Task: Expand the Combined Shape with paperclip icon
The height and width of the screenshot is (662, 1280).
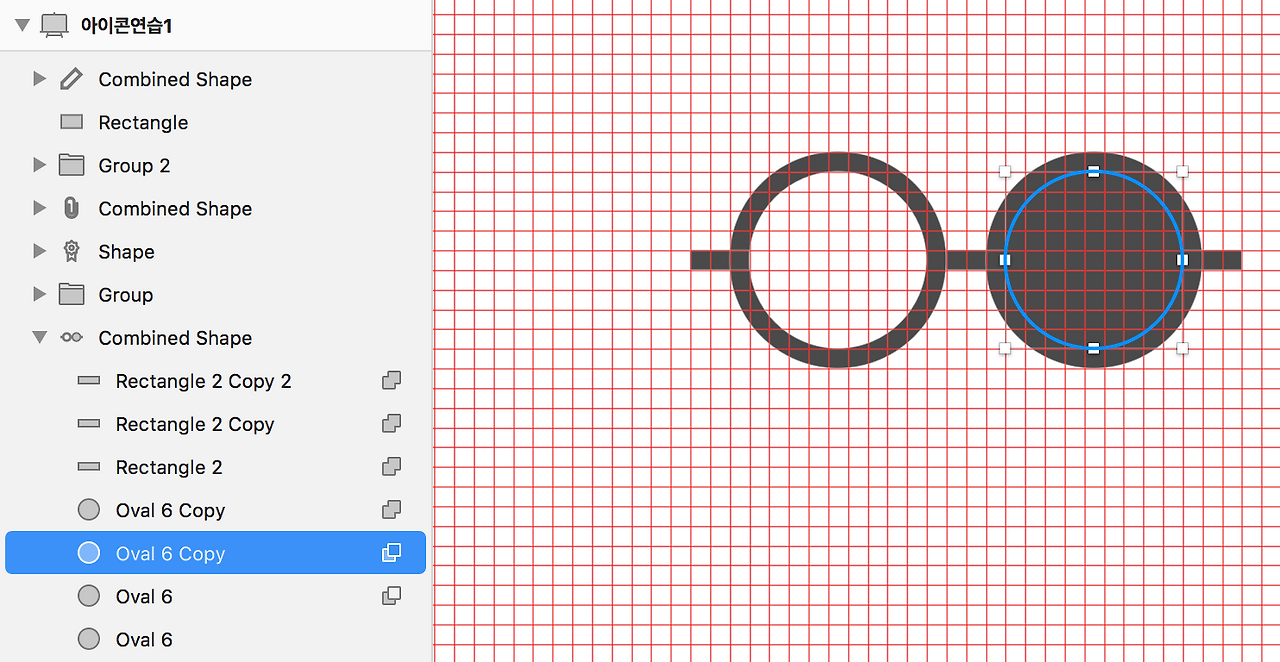Action: (x=39, y=208)
